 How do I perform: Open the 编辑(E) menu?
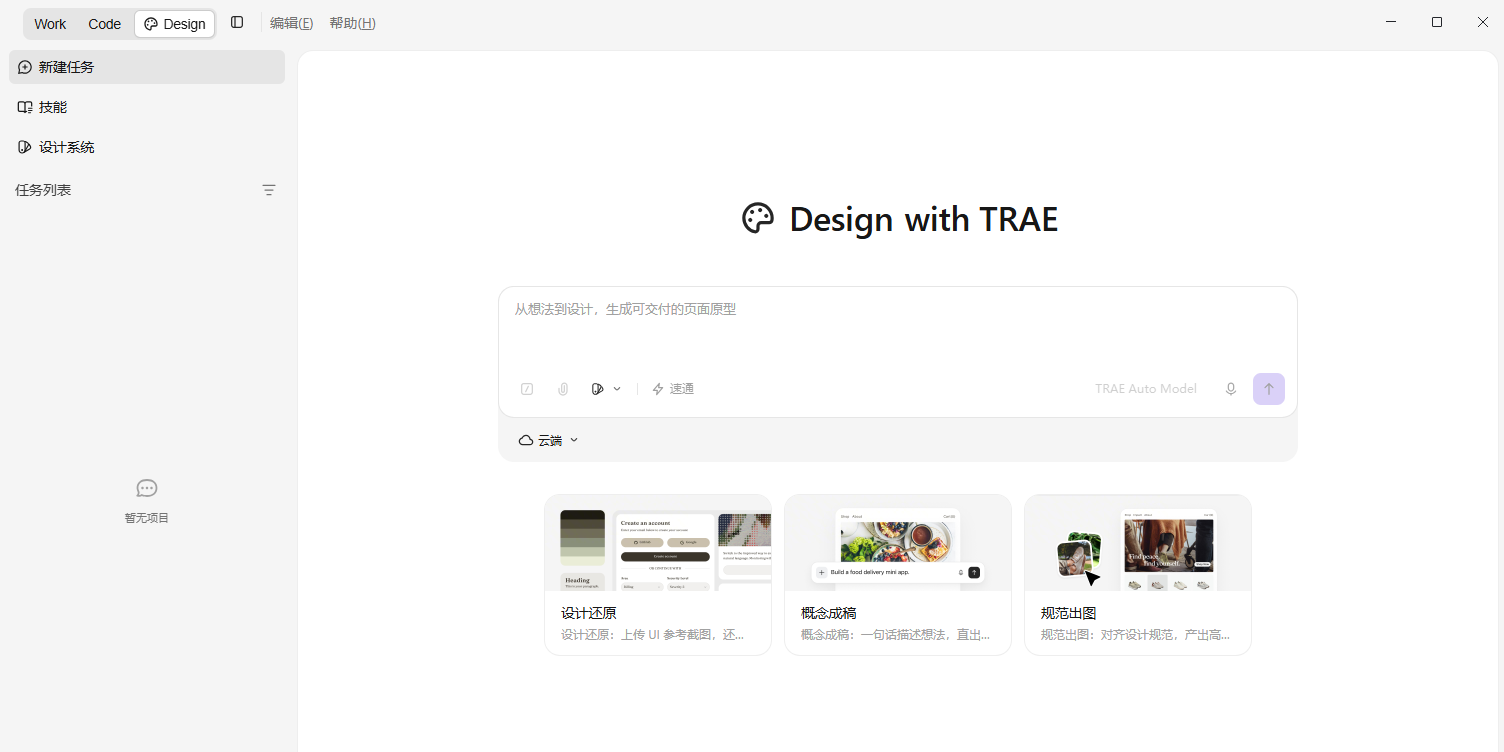[291, 23]
